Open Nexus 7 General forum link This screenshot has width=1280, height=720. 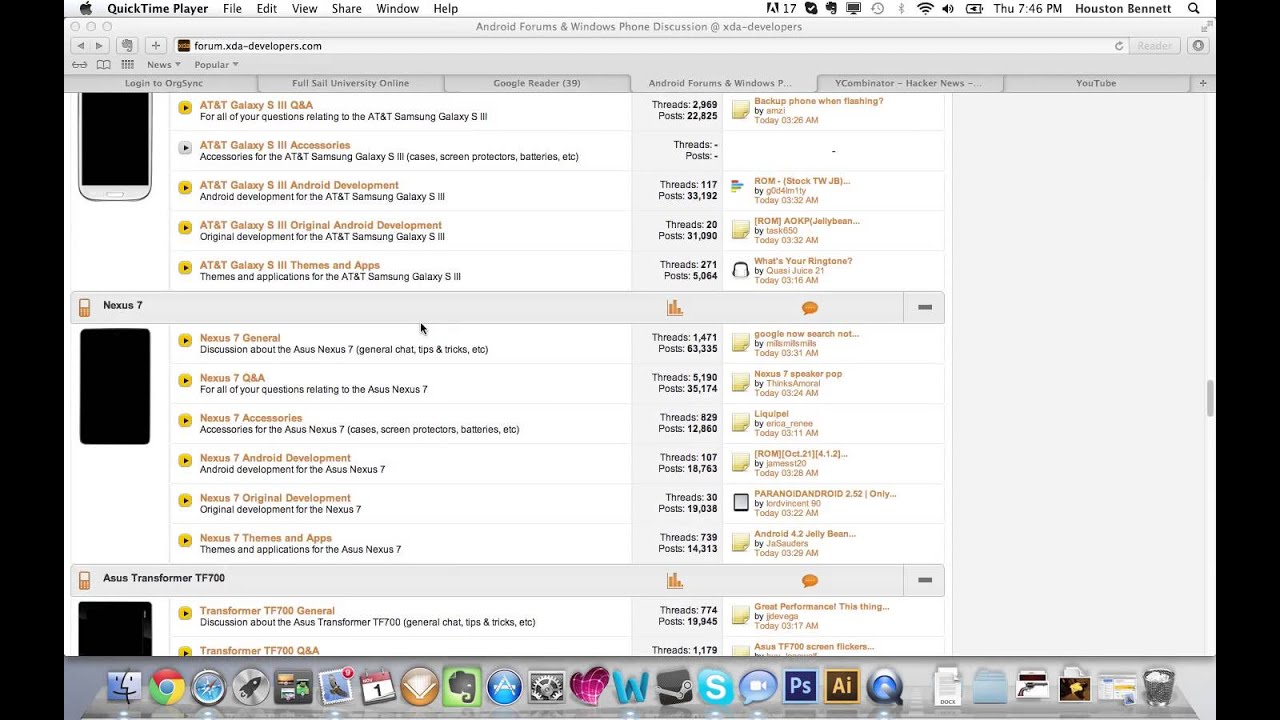(x=240, y=338)
